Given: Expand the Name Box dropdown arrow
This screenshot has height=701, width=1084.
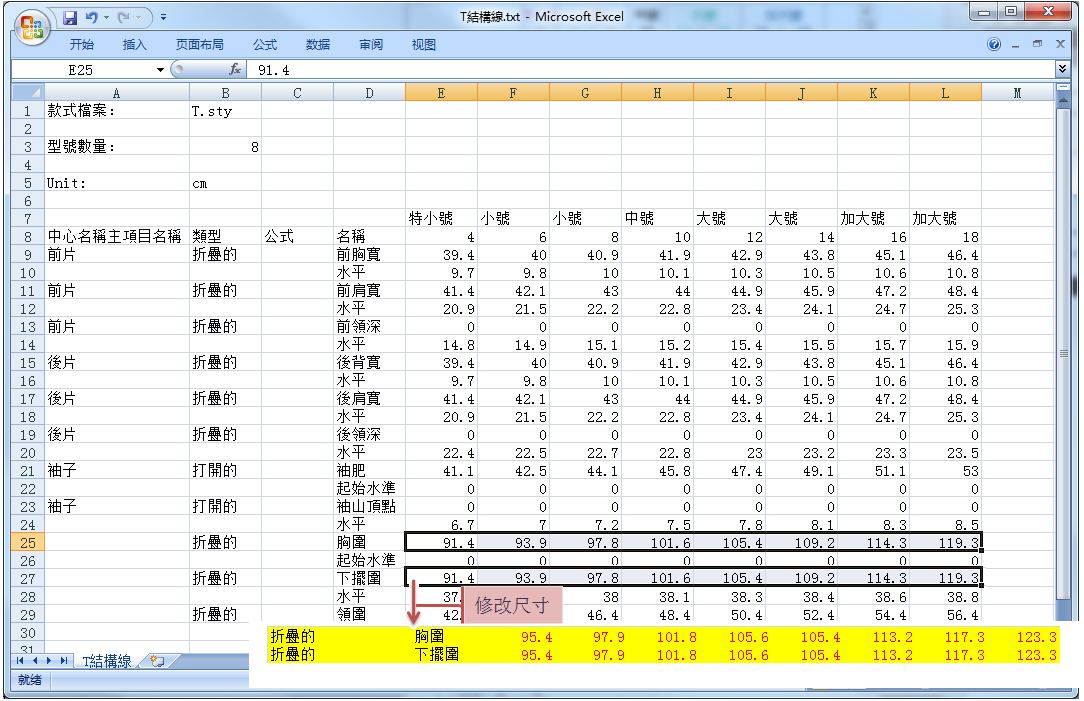Looking at the screenshot, I should 160,70.
